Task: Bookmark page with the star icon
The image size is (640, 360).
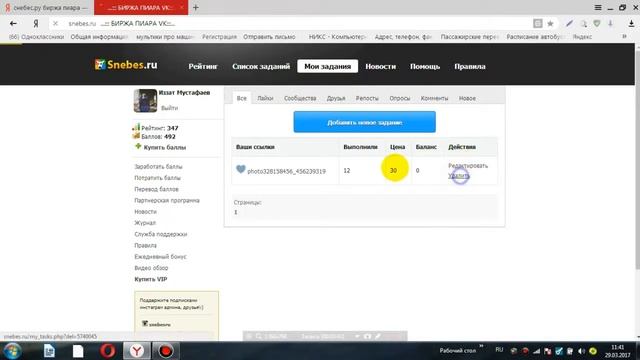Action: tap(550, 24)
